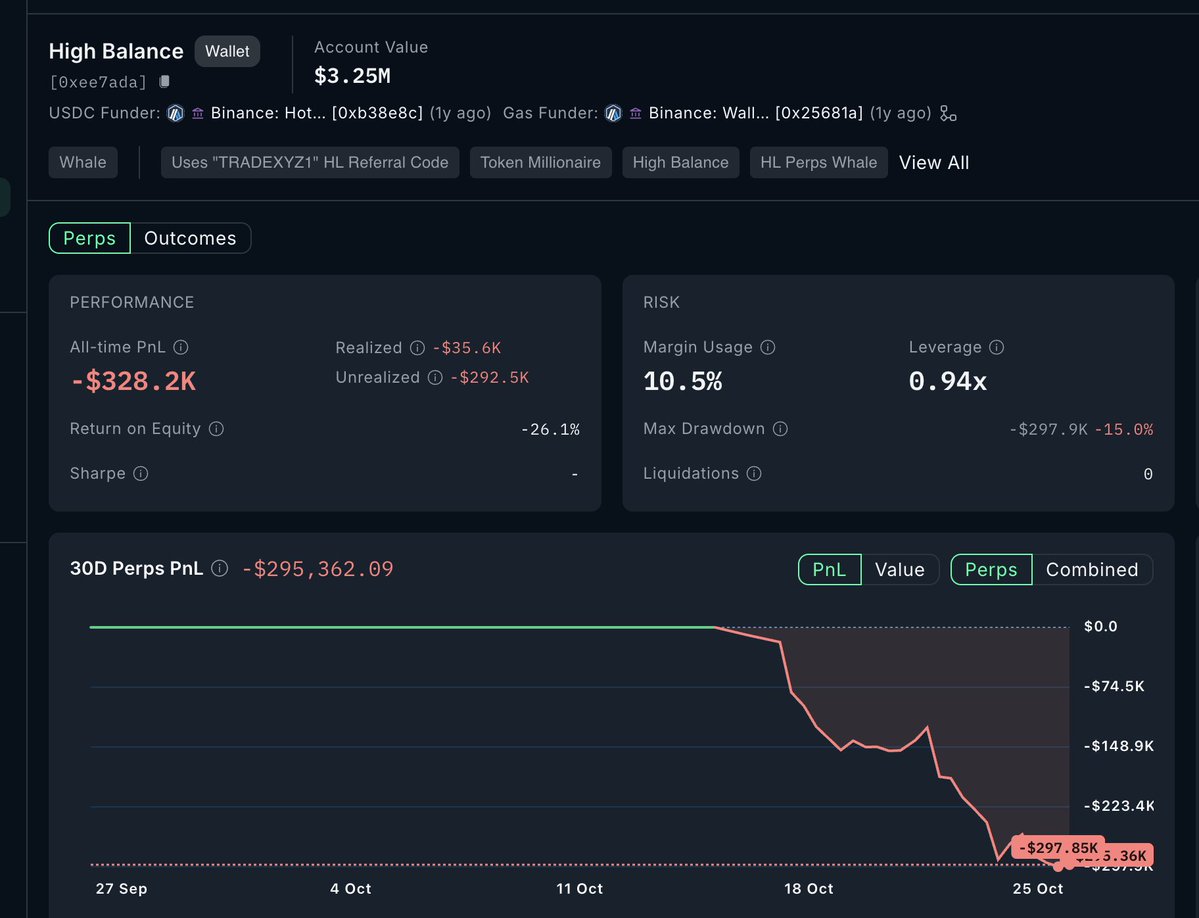Screen dimensions: 1199x918
Task: Click the -$328.2K all-time PnL value
Action: coord(133,381)
